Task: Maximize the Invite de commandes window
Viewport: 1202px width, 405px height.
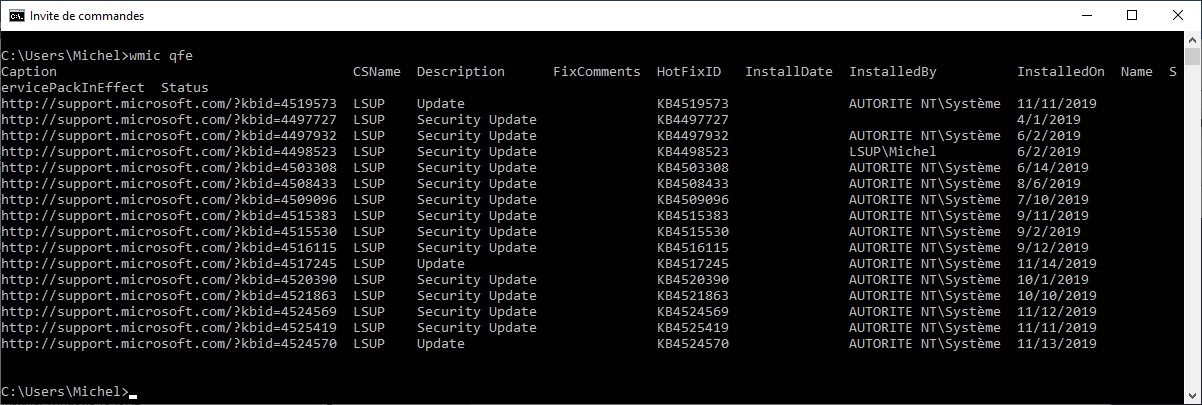Action: click(1132, 16)
